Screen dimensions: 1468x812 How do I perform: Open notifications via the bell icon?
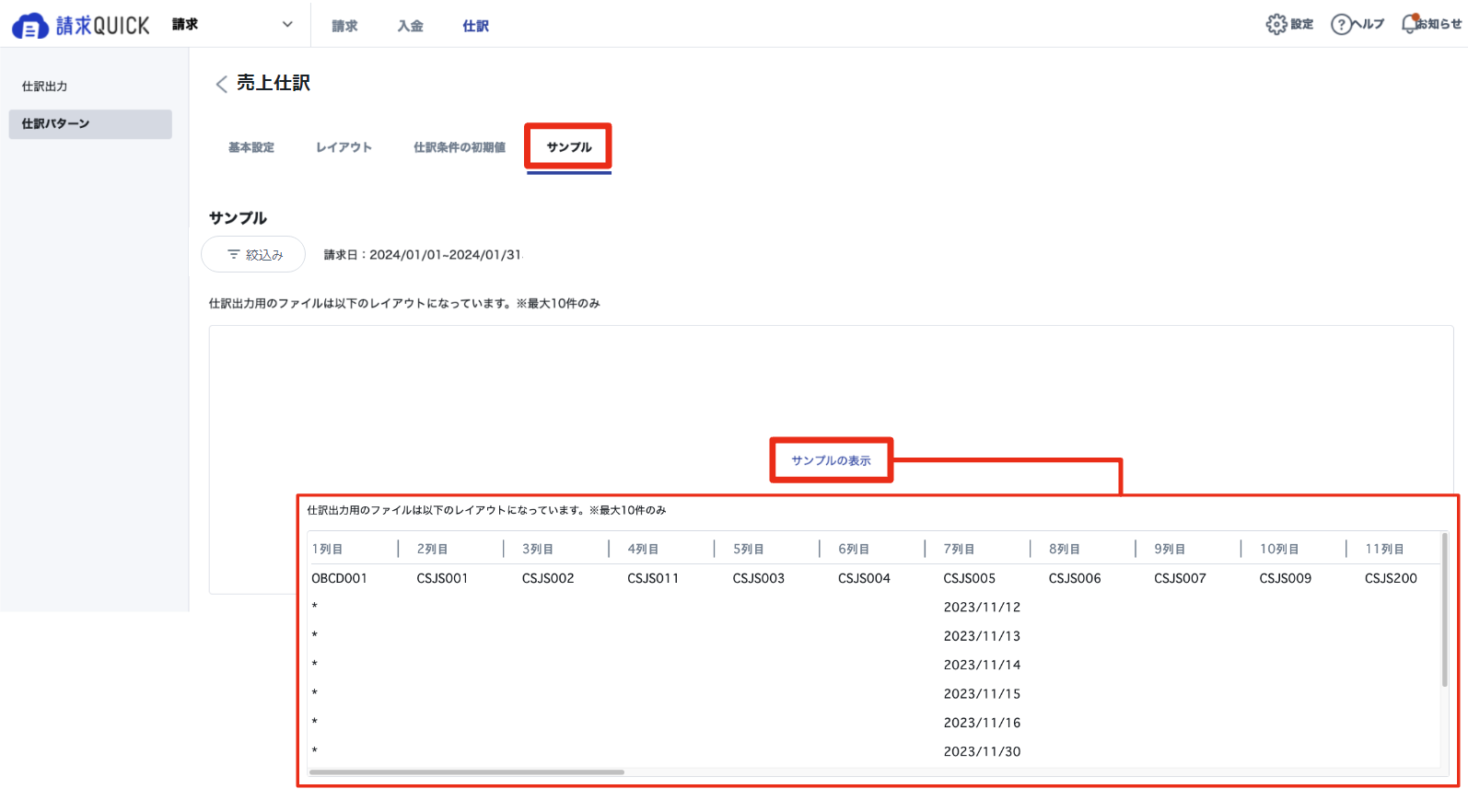coord(1409,24)
